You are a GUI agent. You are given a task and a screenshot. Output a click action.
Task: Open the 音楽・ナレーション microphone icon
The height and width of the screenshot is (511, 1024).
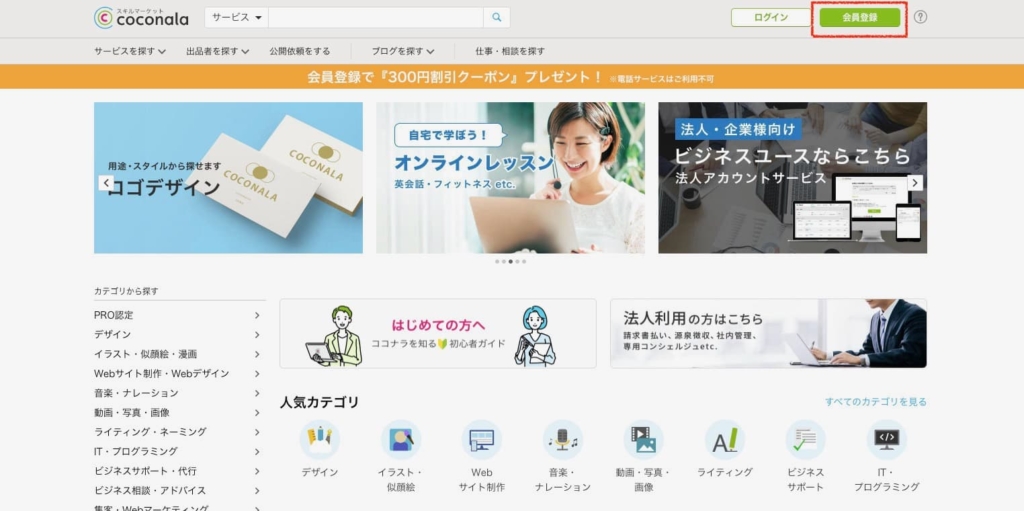pyautogui.click(x=563, y=439)
